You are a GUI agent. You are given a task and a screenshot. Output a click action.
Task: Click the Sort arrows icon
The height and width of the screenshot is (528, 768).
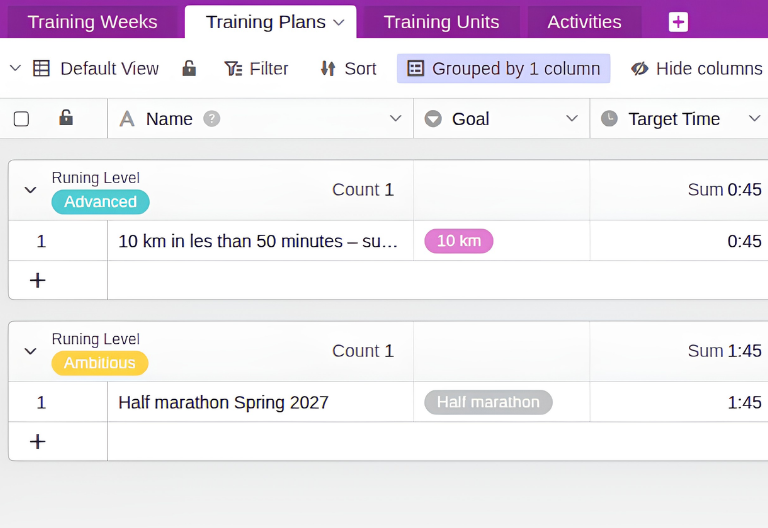(328, 69)
